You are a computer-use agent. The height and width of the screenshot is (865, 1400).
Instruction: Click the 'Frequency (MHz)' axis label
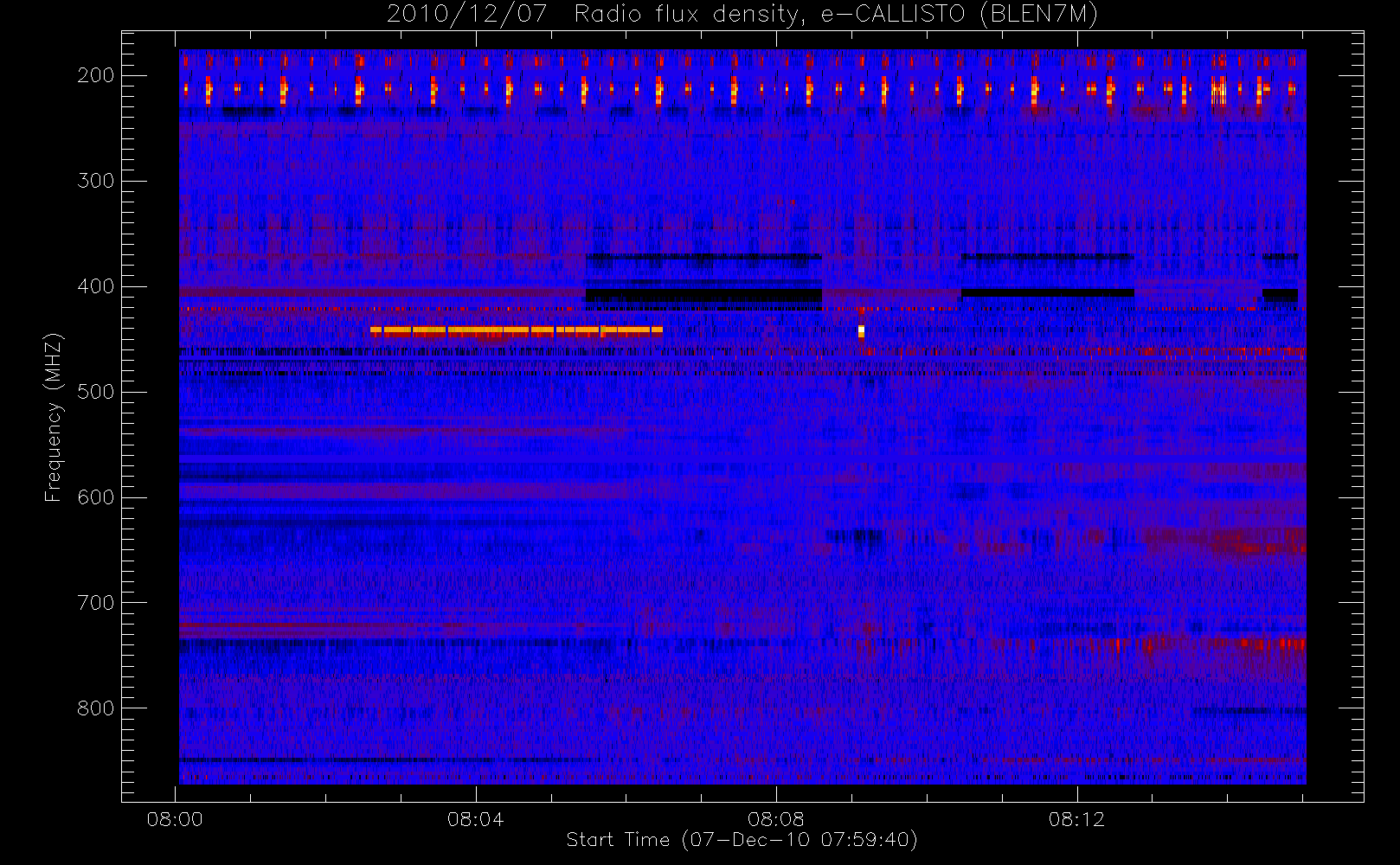point(54,417)
